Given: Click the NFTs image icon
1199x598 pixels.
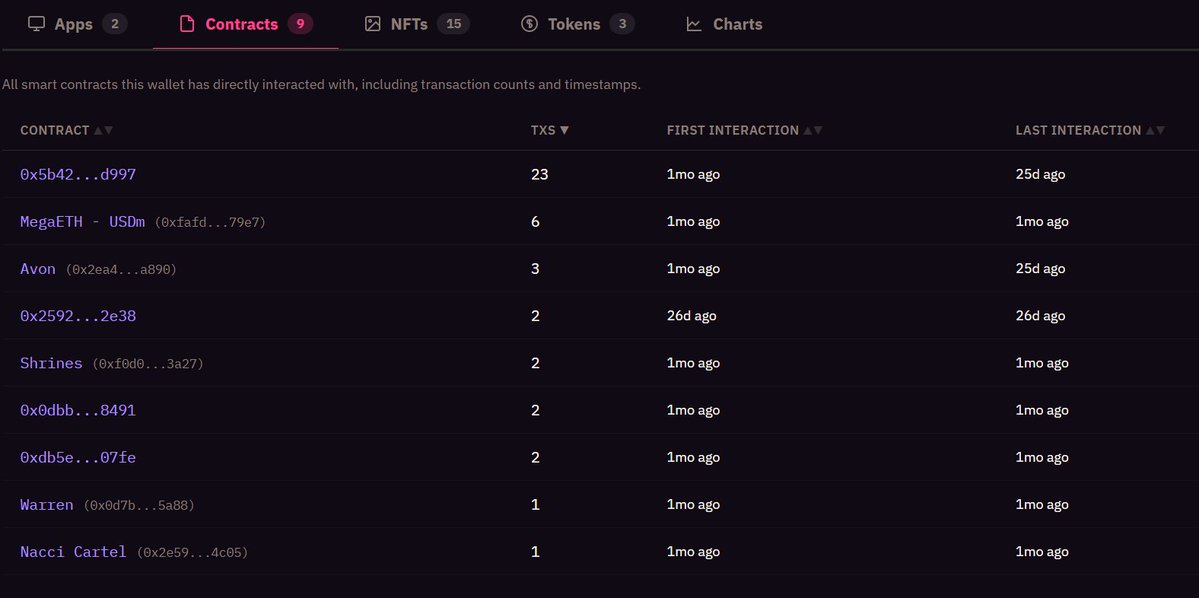Looking at the screenshot, I should [373, 24].
